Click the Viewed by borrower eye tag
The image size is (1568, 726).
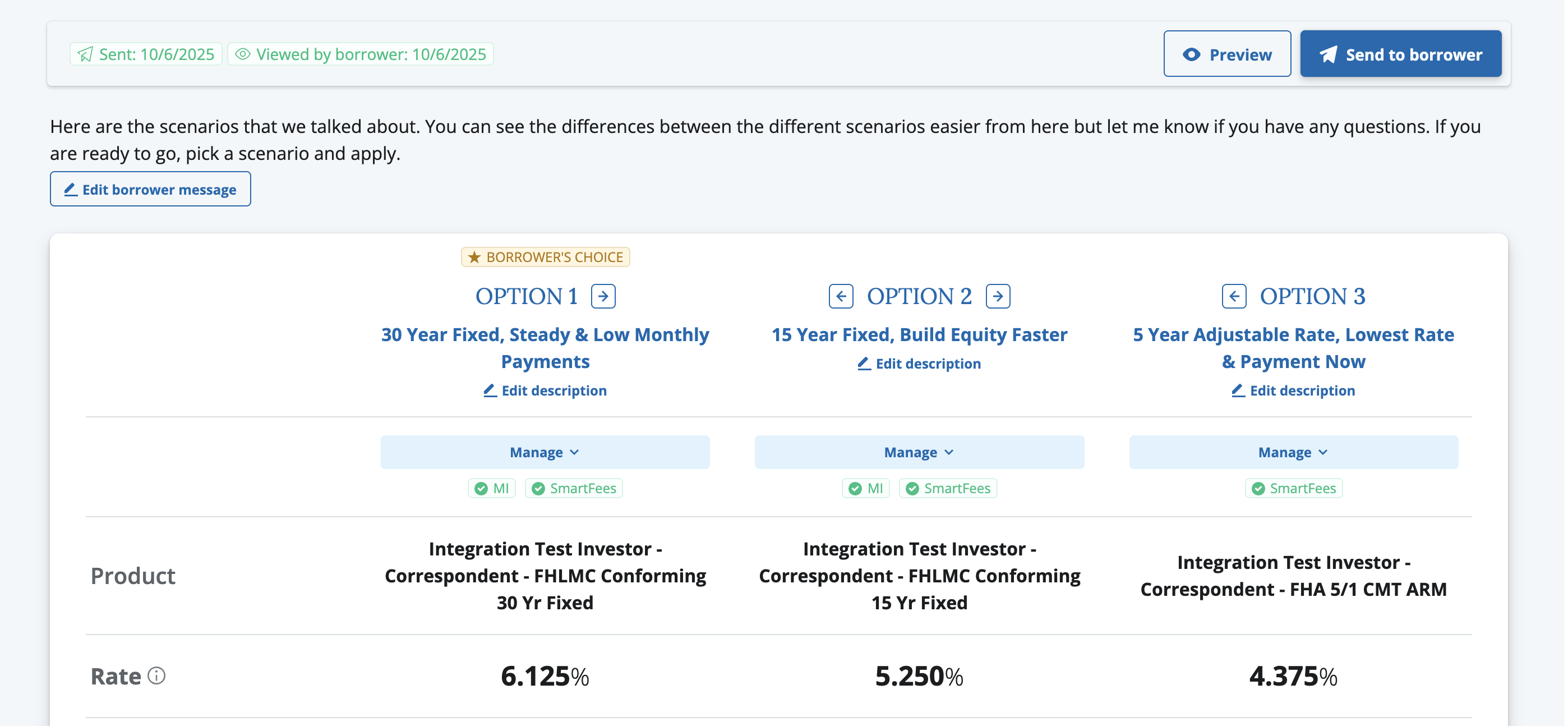pyautogui.click(x=361, y=54)
